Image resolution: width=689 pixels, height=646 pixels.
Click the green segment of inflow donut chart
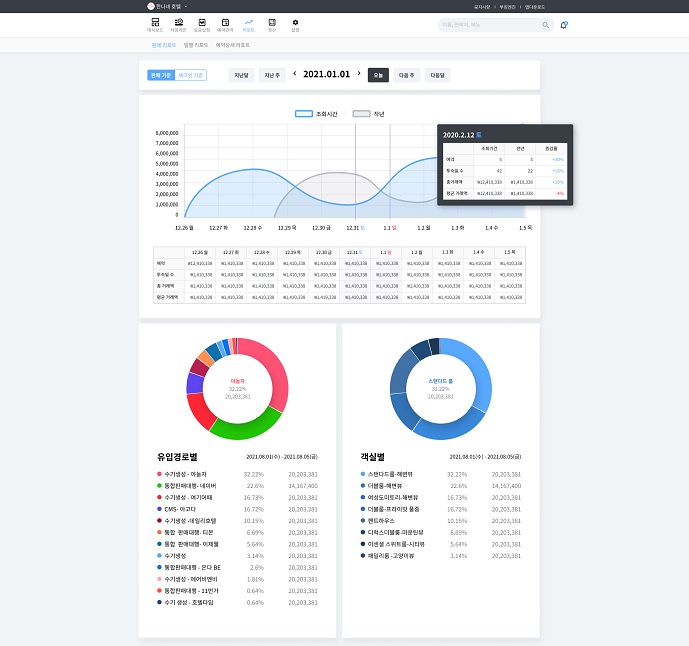coord(246,427)
